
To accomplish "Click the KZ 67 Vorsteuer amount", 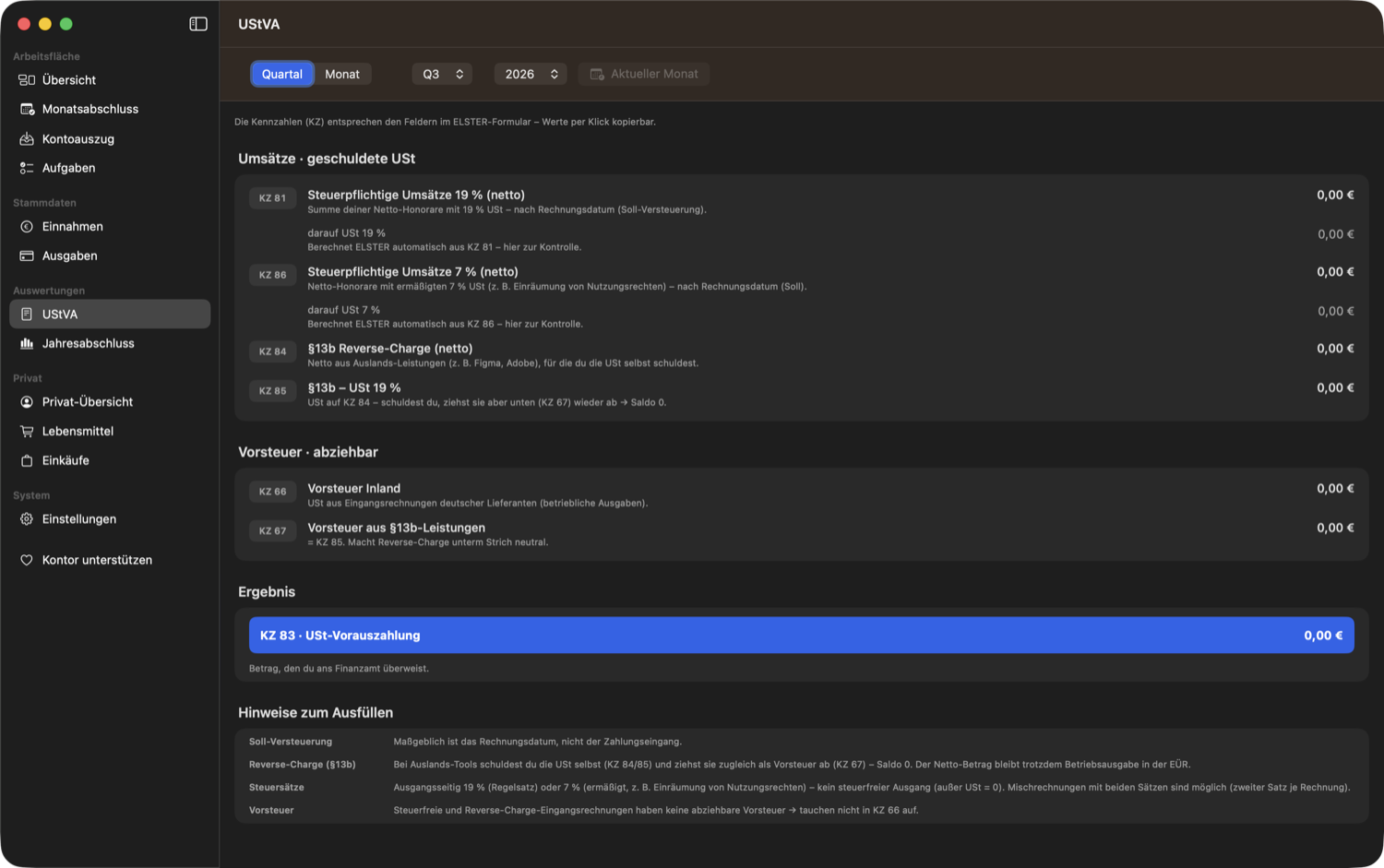I will pos(1335,528).
